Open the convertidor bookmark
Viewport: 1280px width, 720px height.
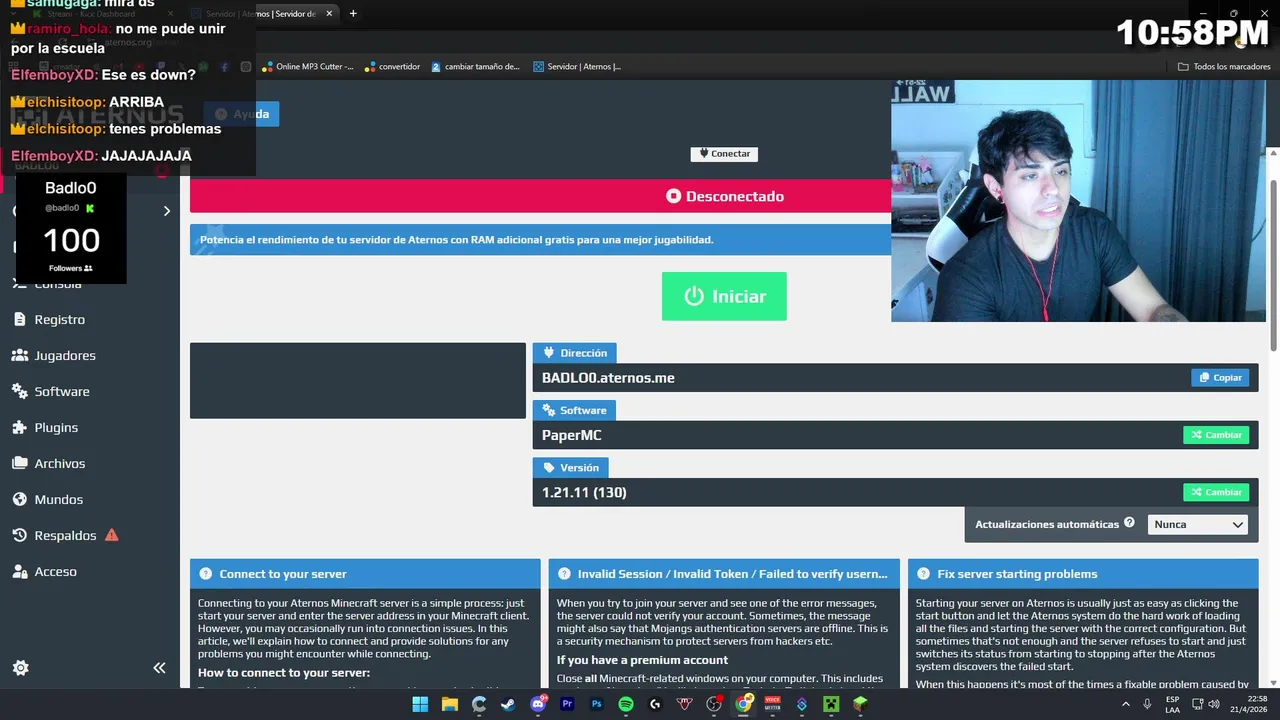[x=392, y=67]
